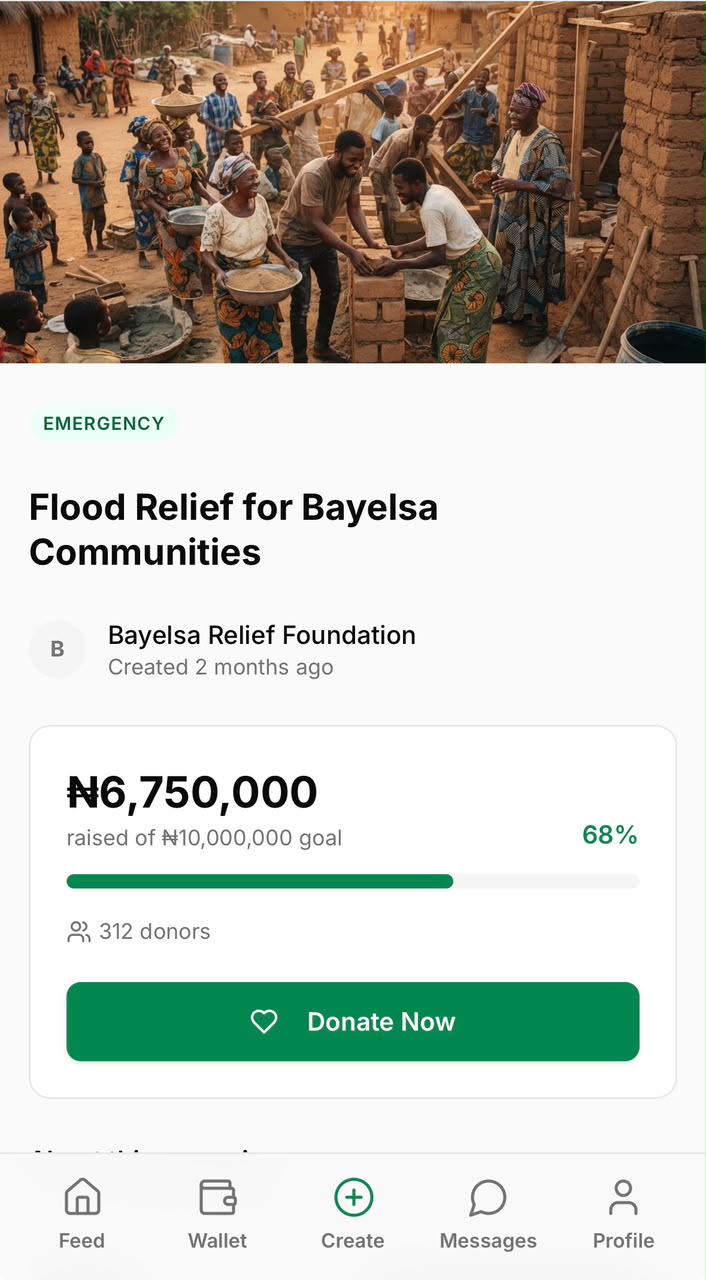Click the Donate Now button
706x1280 pixels.
pyautogui.click(x=353, y=1021)
